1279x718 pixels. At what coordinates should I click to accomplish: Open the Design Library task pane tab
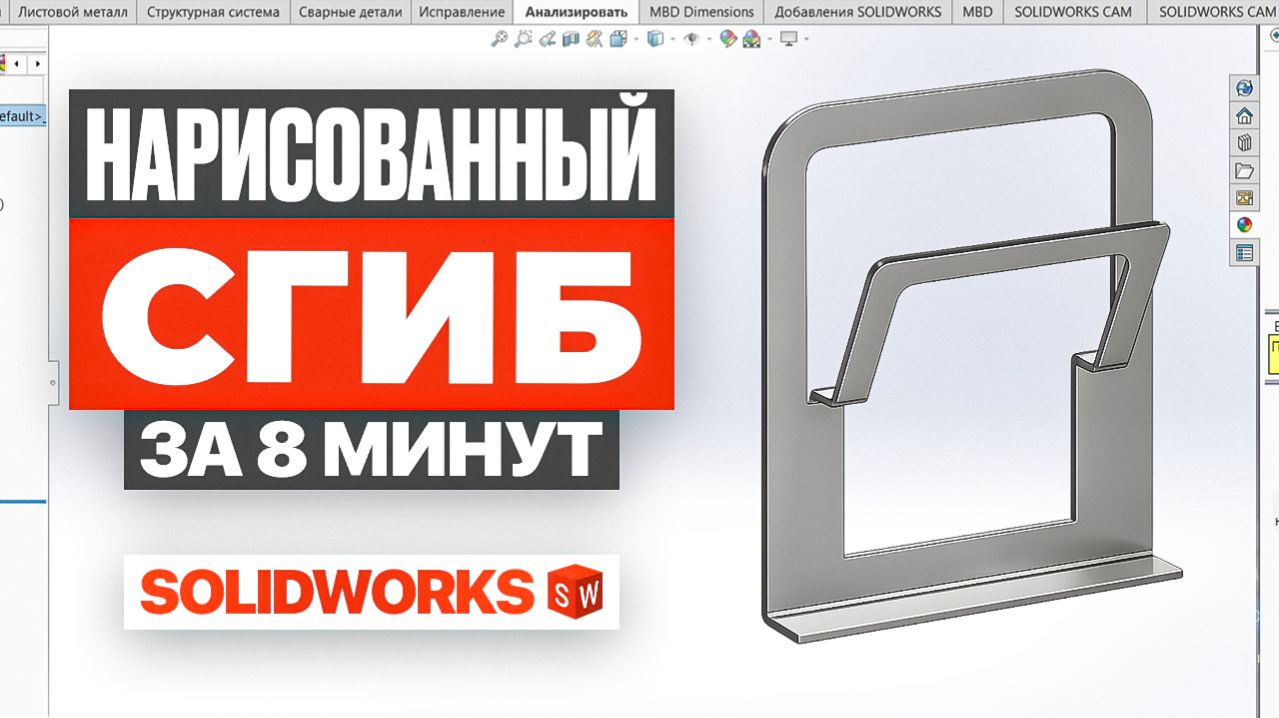(x=1244, y=142)
